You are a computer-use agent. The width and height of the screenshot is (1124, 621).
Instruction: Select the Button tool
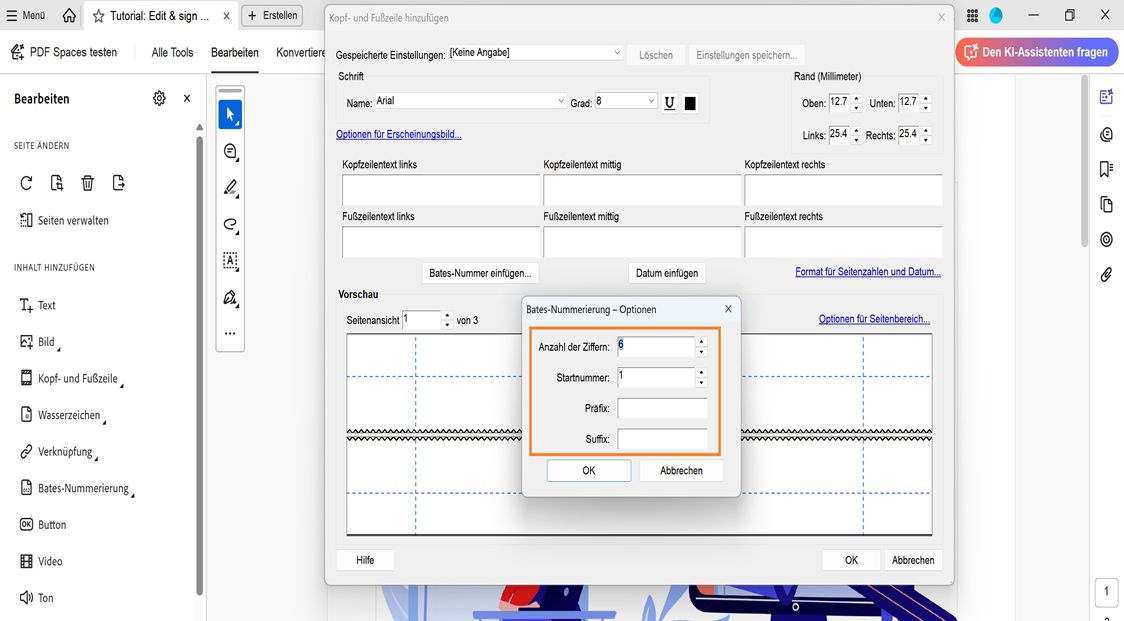(43, 525)
